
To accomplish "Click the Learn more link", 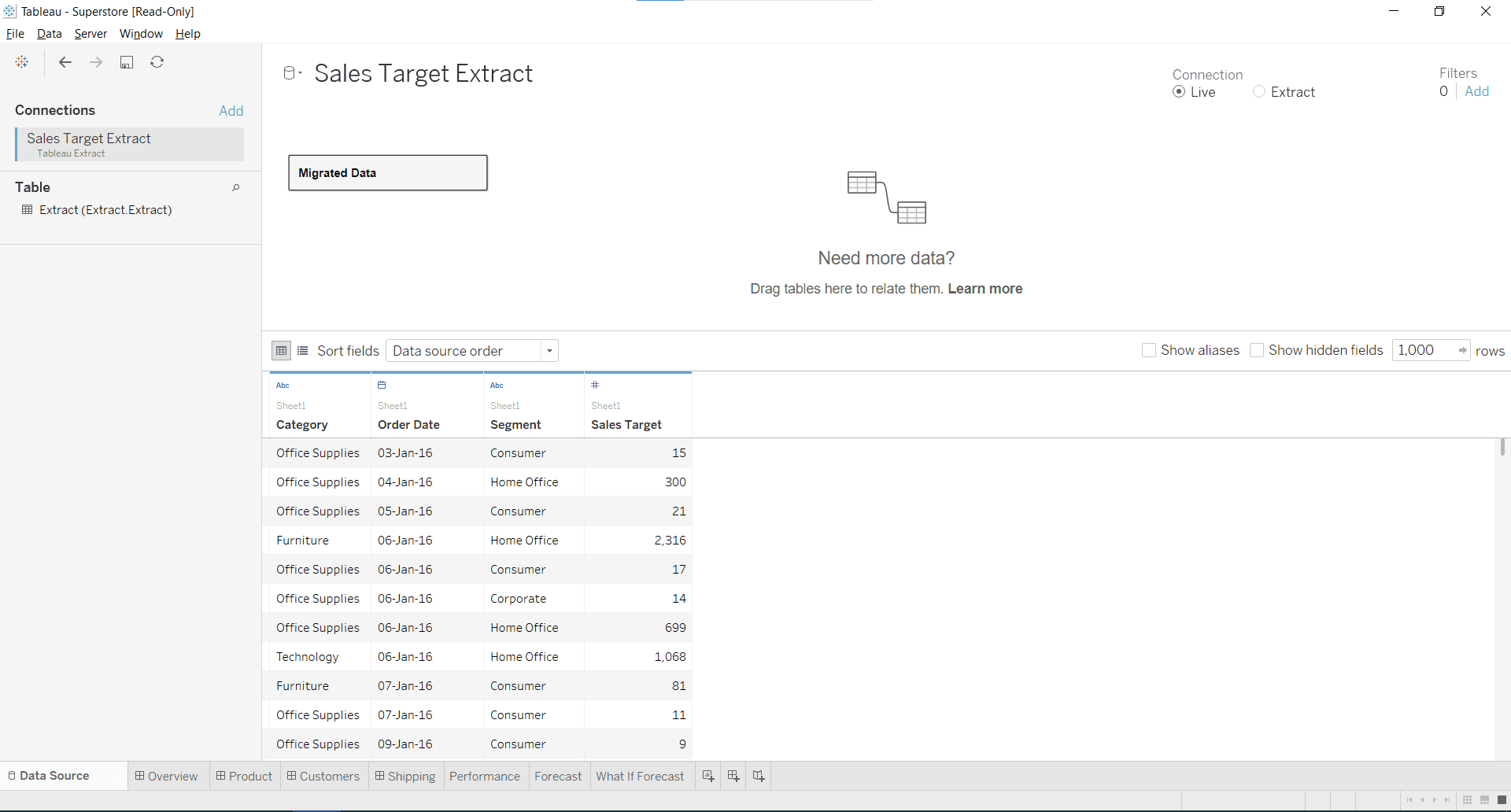I will (x=985, y=289).
